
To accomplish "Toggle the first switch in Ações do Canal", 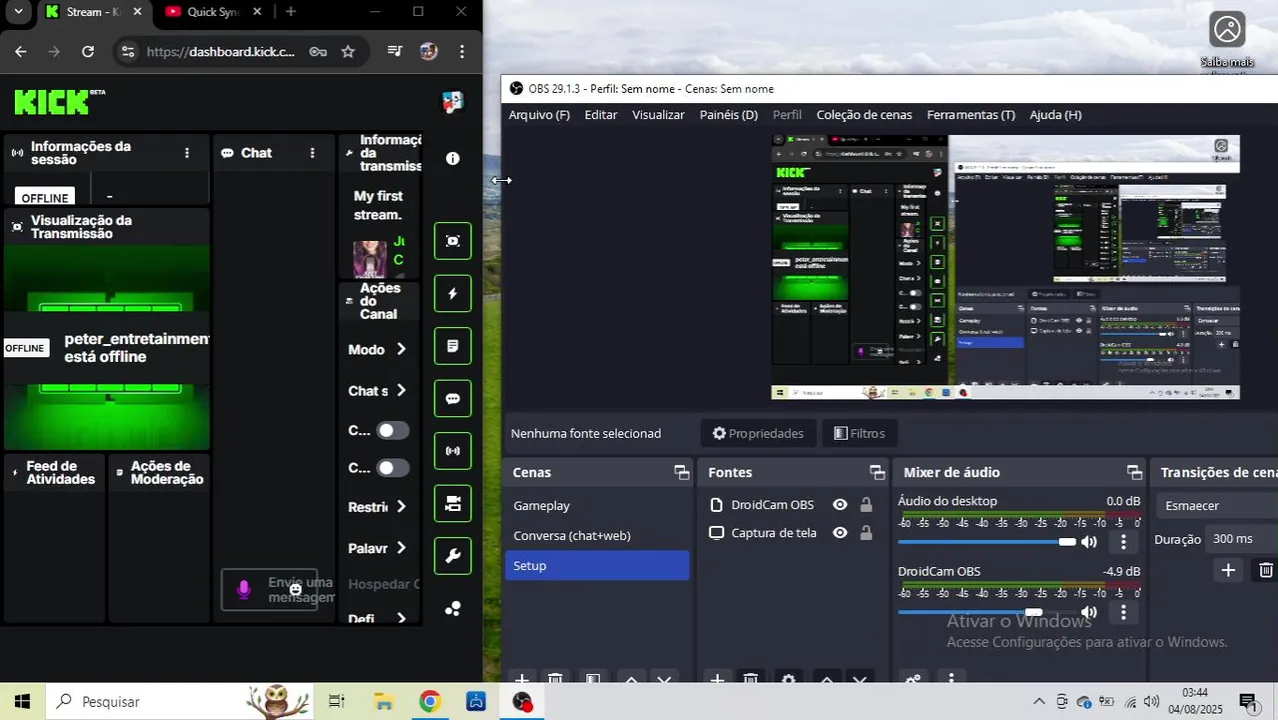I will (392, 430).
